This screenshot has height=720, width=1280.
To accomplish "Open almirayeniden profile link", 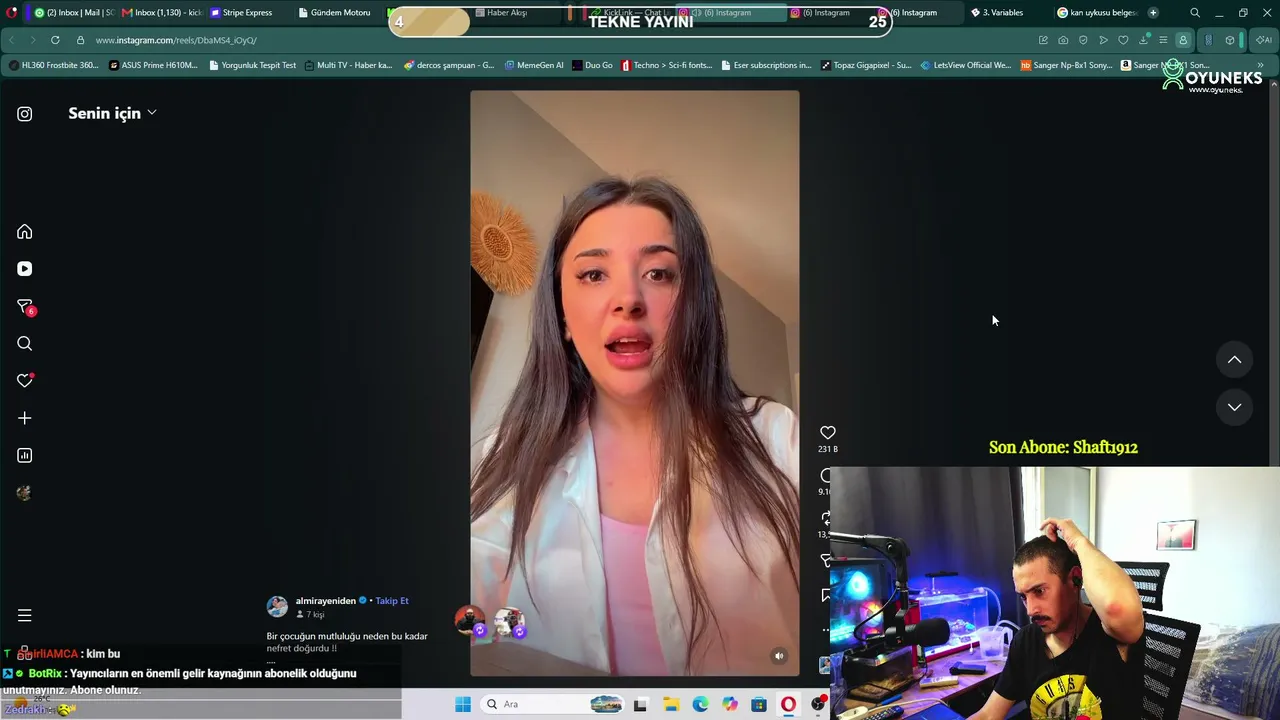I will [x=326, y=601].
